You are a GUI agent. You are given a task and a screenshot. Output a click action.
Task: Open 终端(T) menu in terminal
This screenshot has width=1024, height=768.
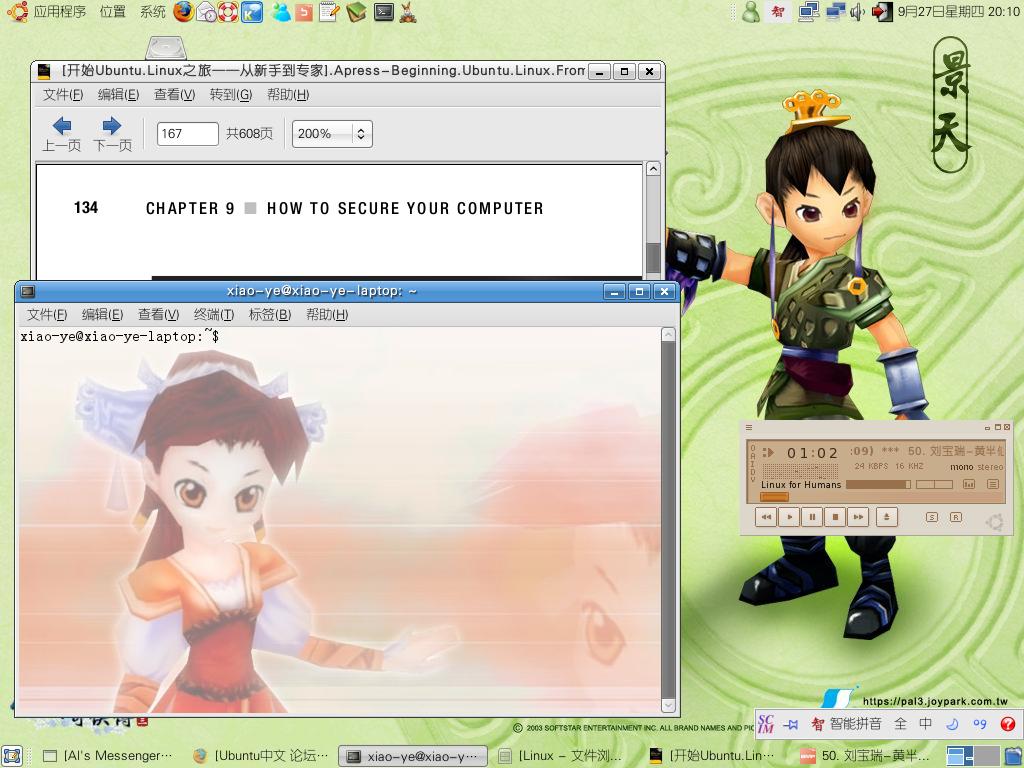tap(214, 315)
